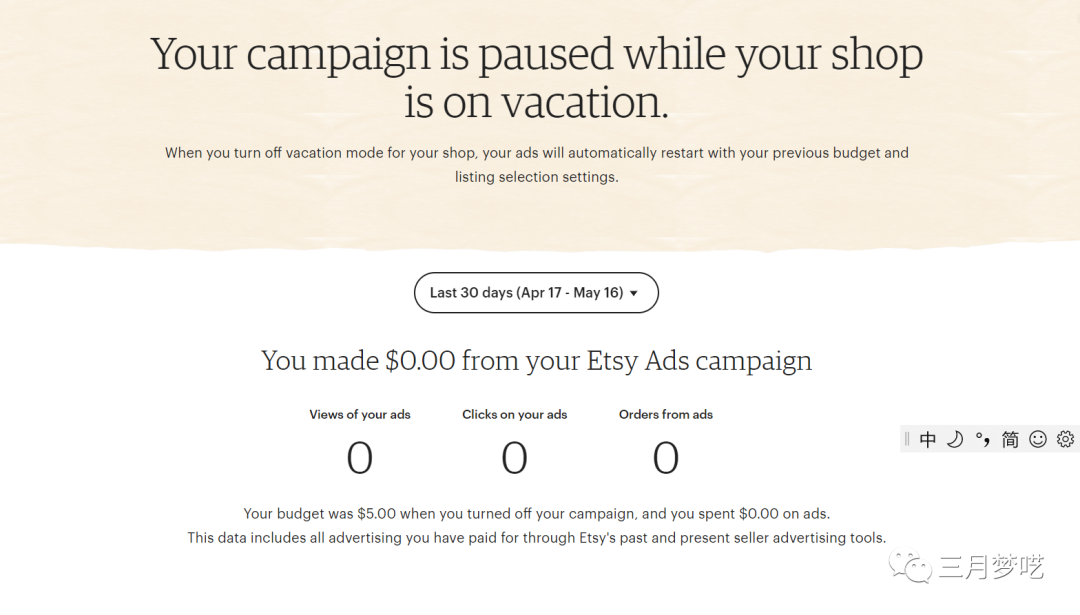
Task: Click the 简 simplified Chinese icon
Action: click(1010, 439)
